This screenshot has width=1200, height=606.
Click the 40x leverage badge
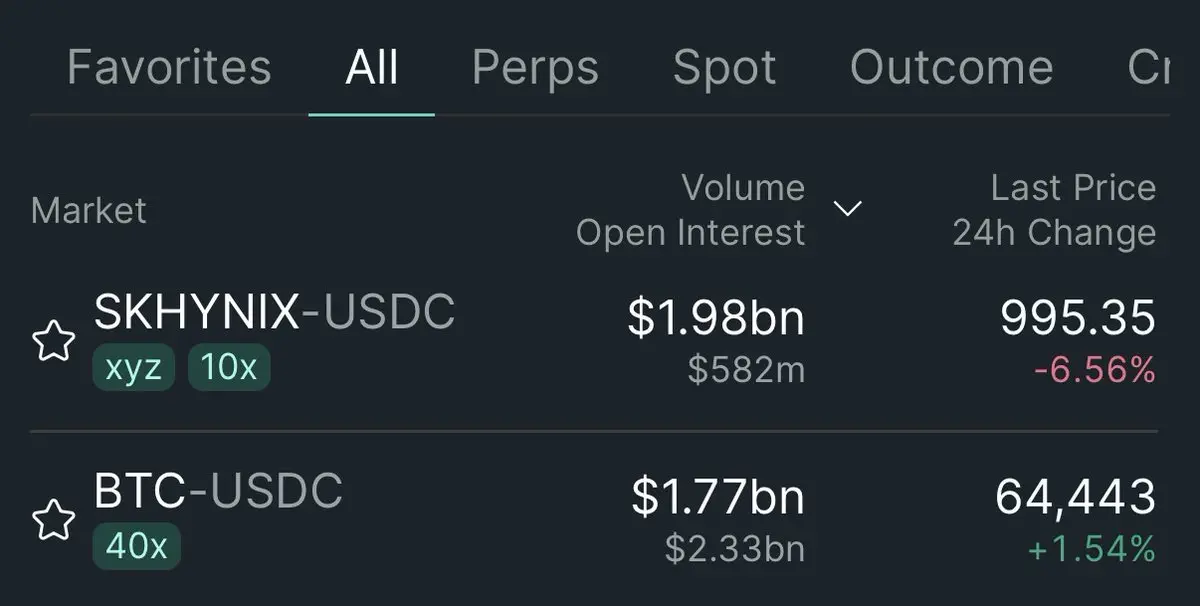coord(137,546)
